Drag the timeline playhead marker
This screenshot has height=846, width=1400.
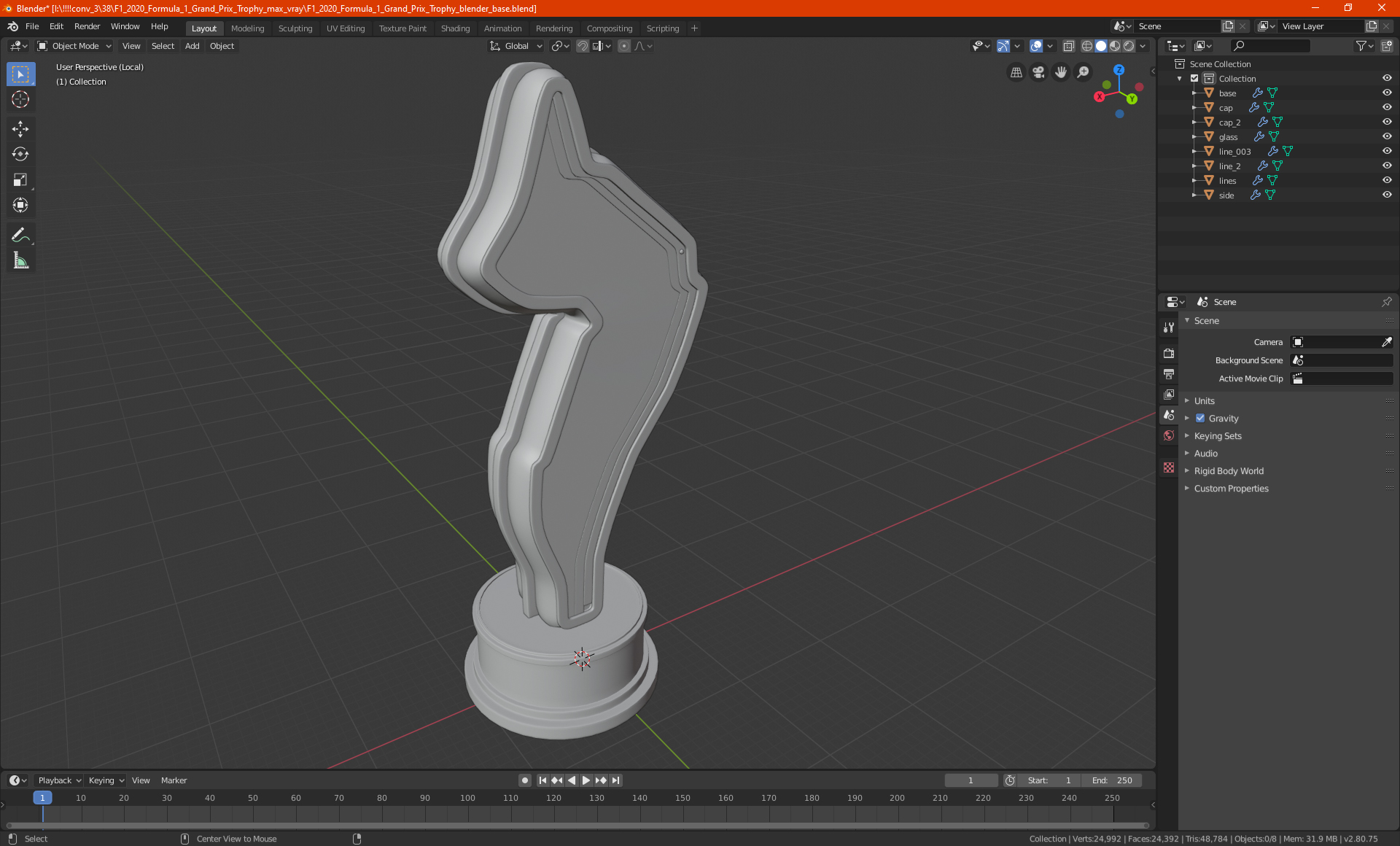point(42,797)
